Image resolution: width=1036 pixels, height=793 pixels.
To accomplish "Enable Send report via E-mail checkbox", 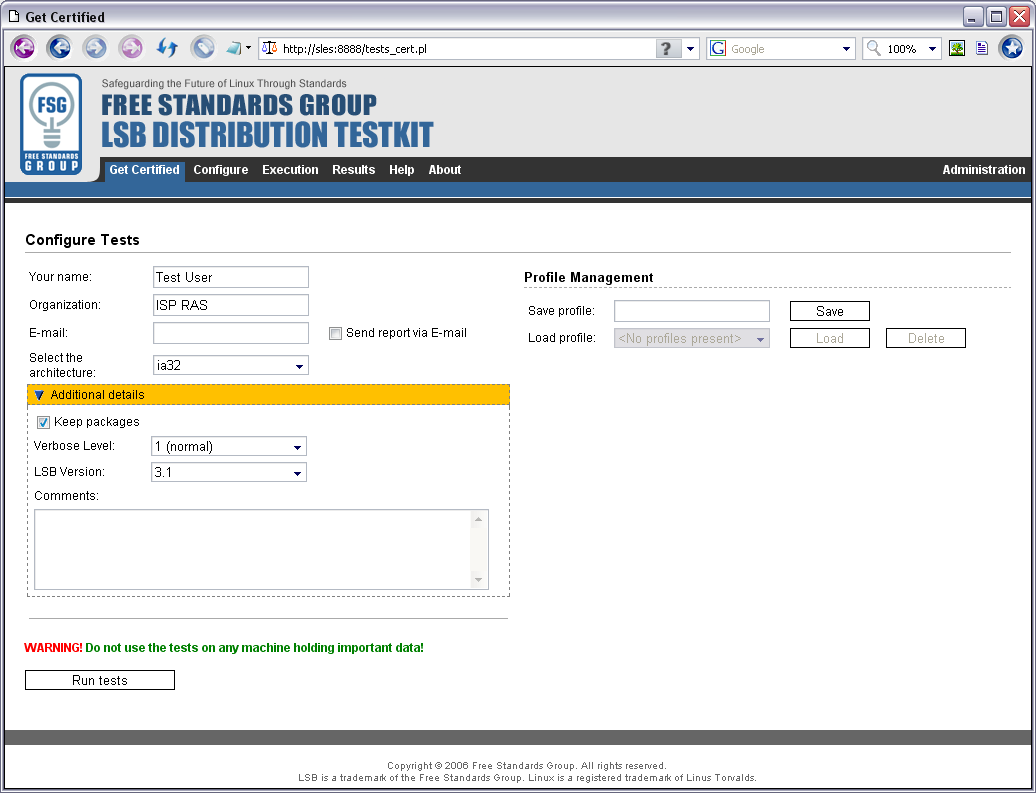I will pos(336,334).
